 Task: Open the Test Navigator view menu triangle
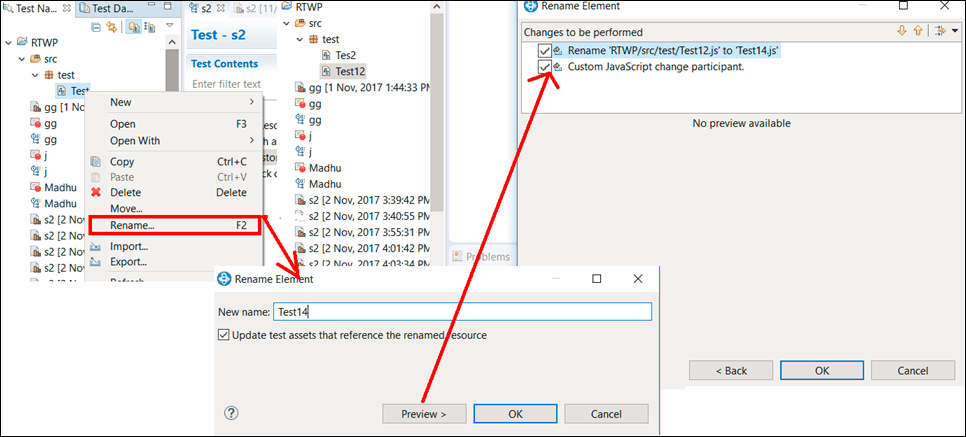170,27
